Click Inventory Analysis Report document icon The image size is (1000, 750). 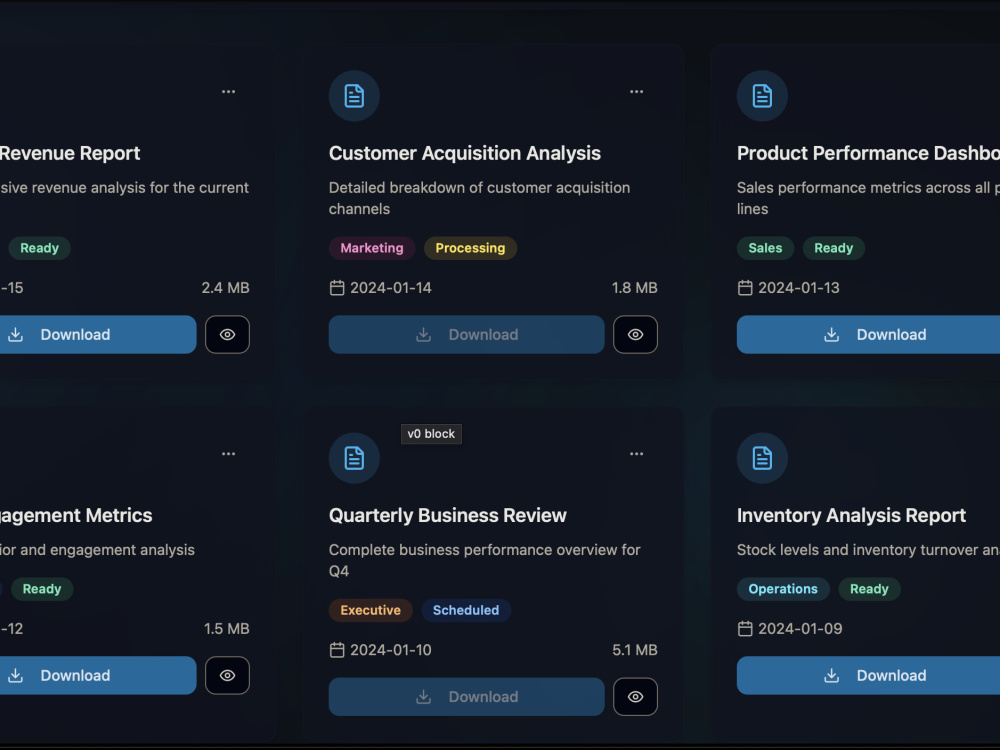point(762,458)
